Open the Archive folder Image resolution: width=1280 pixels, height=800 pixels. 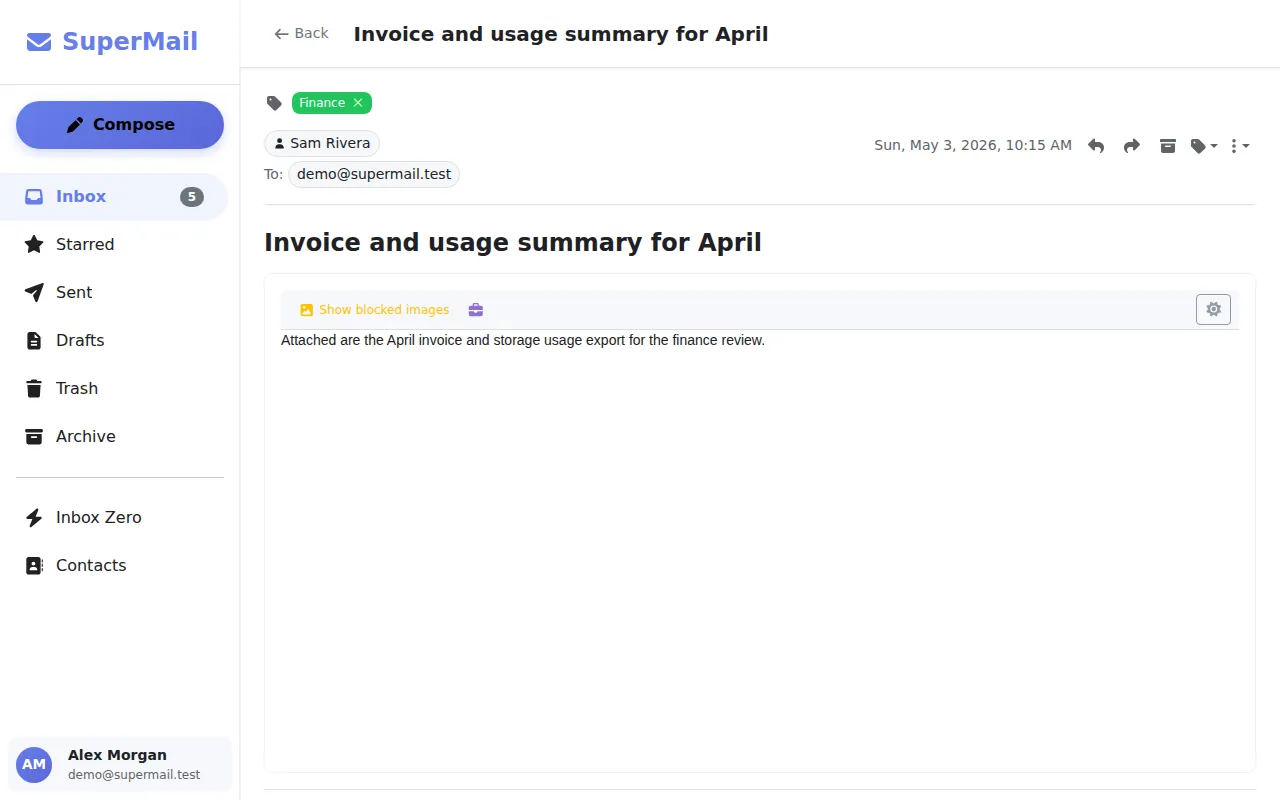114,437
